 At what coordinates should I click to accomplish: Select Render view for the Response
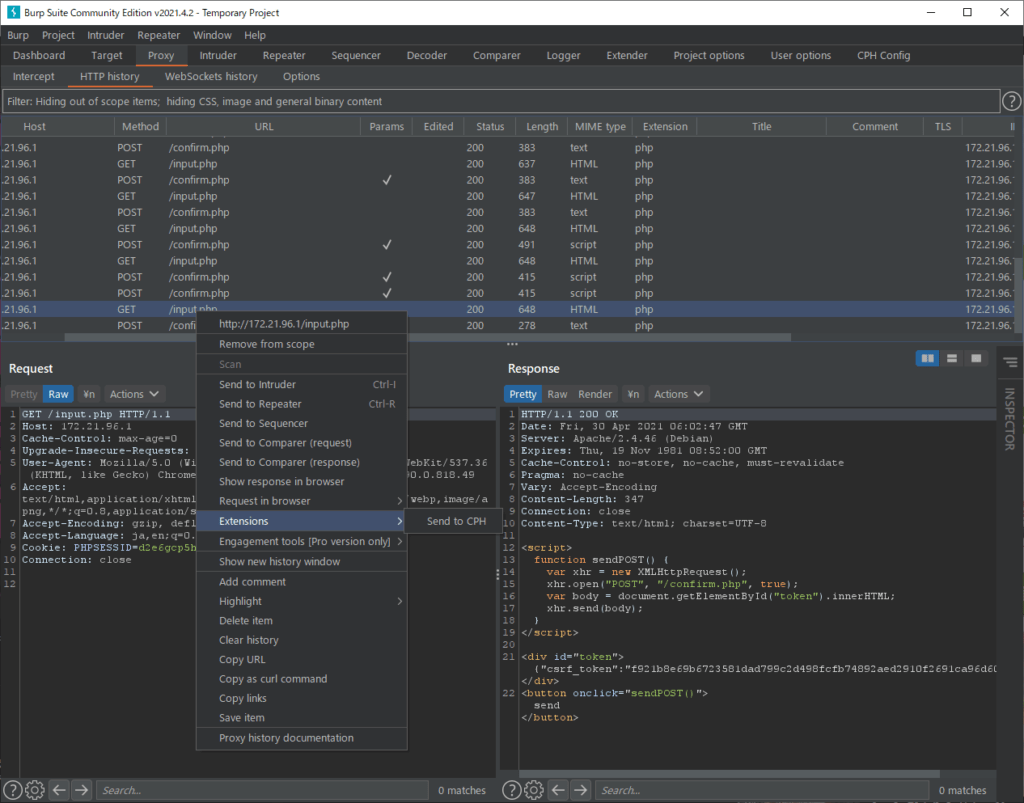pyautogui.click(x=594, y=393)
